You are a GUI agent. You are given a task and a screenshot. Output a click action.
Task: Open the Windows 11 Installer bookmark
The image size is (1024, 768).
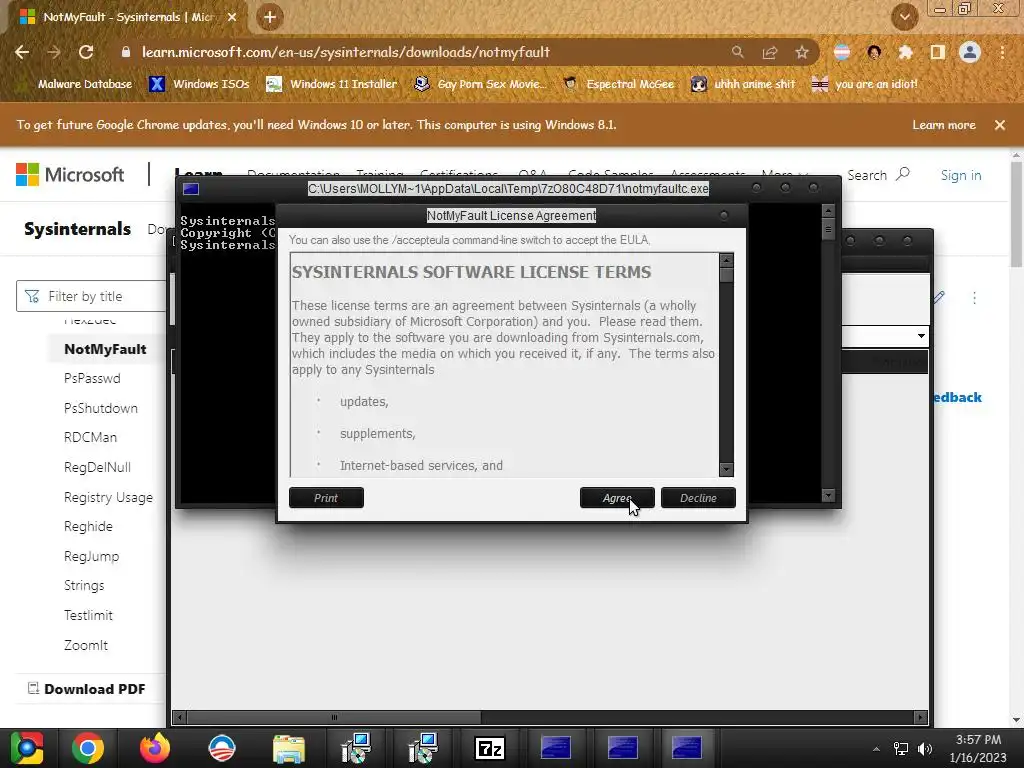pos(332,84)
